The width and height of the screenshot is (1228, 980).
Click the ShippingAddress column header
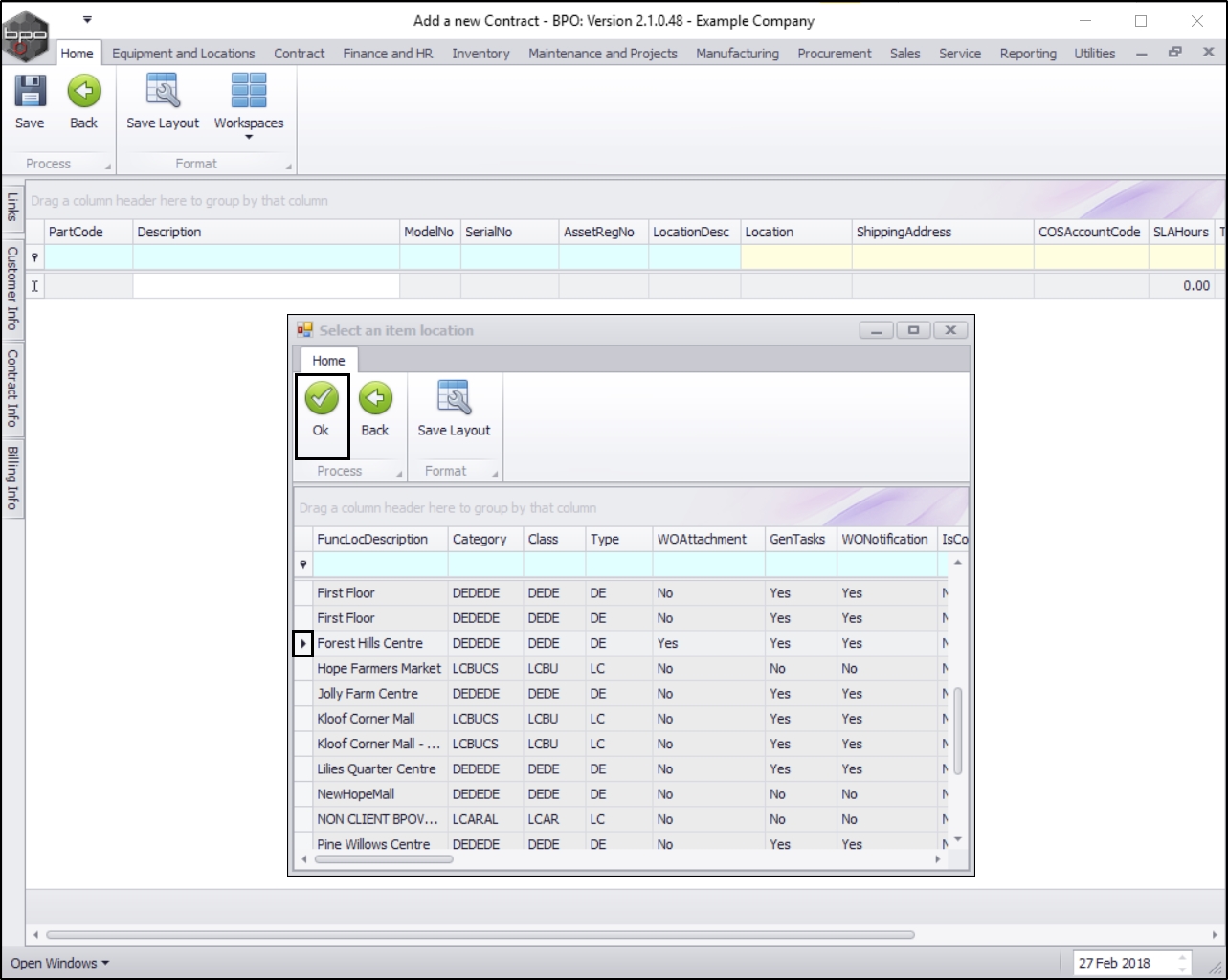(x=943, y=232)
